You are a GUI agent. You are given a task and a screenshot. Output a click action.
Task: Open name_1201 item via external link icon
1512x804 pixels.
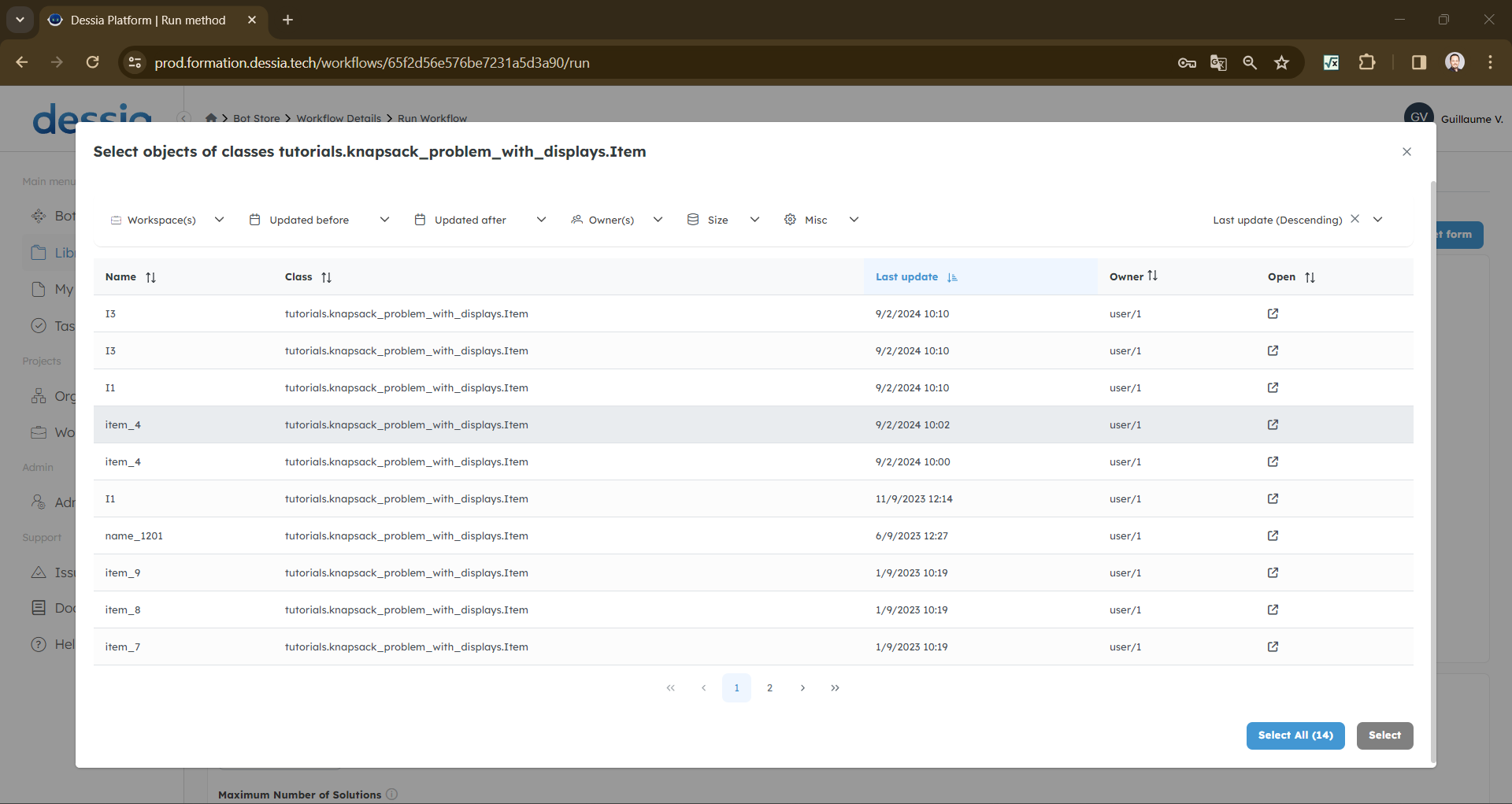1273,535
